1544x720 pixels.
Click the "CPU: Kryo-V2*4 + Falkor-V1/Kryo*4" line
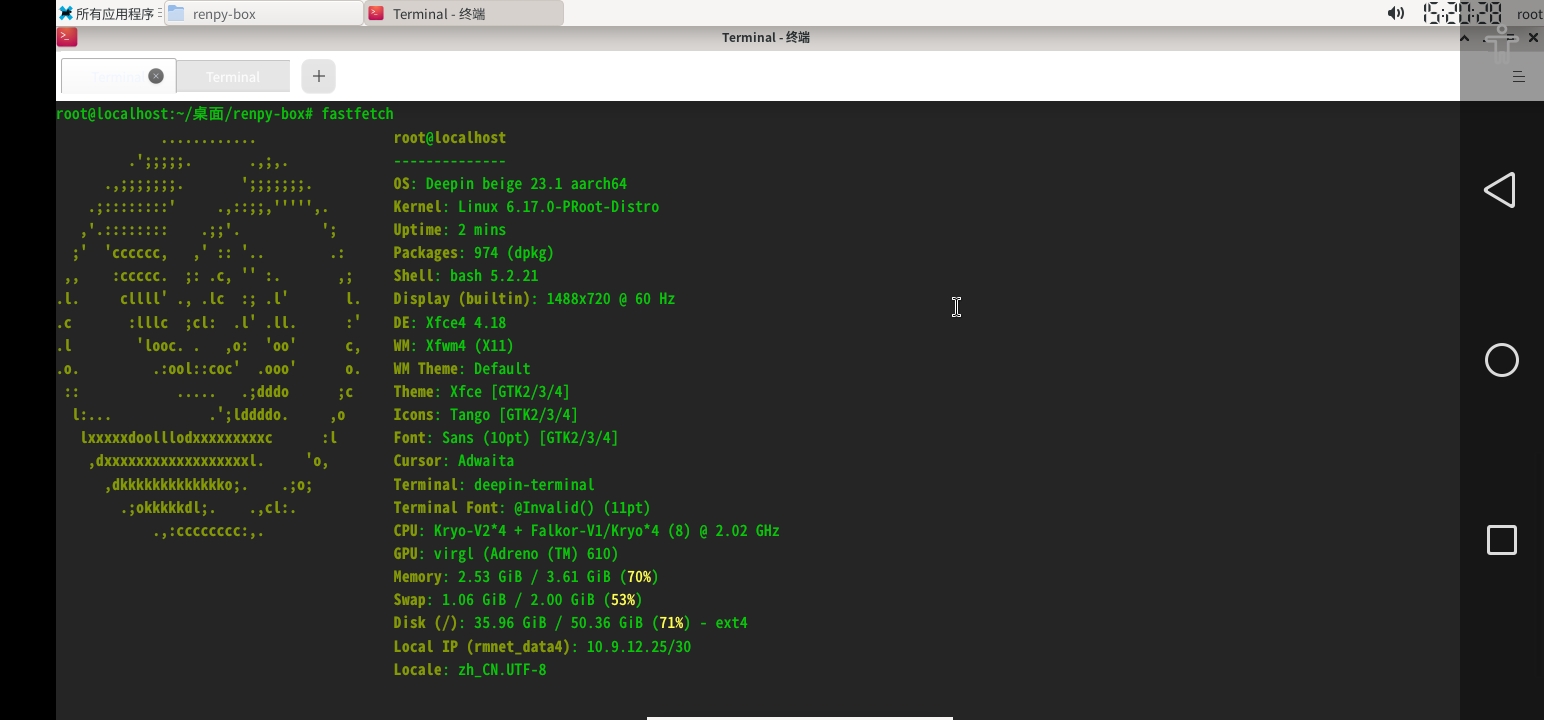(x=587, y=531)
